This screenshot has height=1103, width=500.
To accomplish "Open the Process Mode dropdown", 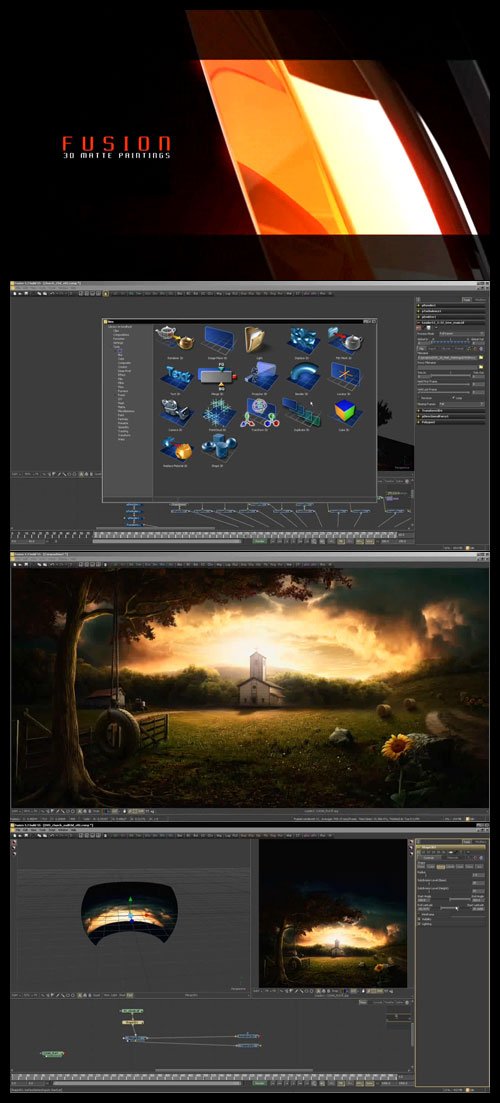I will pos(462,333).
